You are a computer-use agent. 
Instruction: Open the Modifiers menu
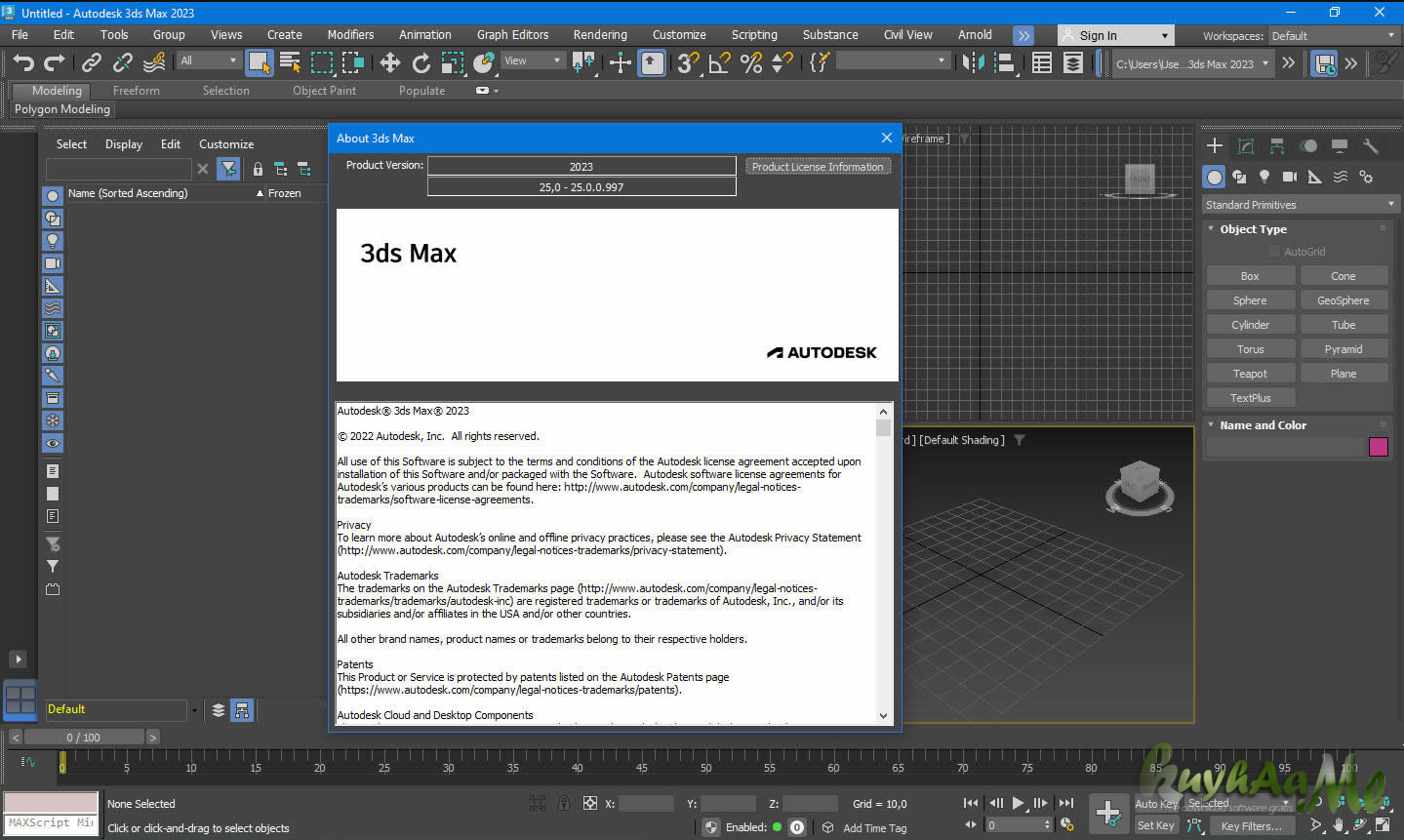(350, 35)
